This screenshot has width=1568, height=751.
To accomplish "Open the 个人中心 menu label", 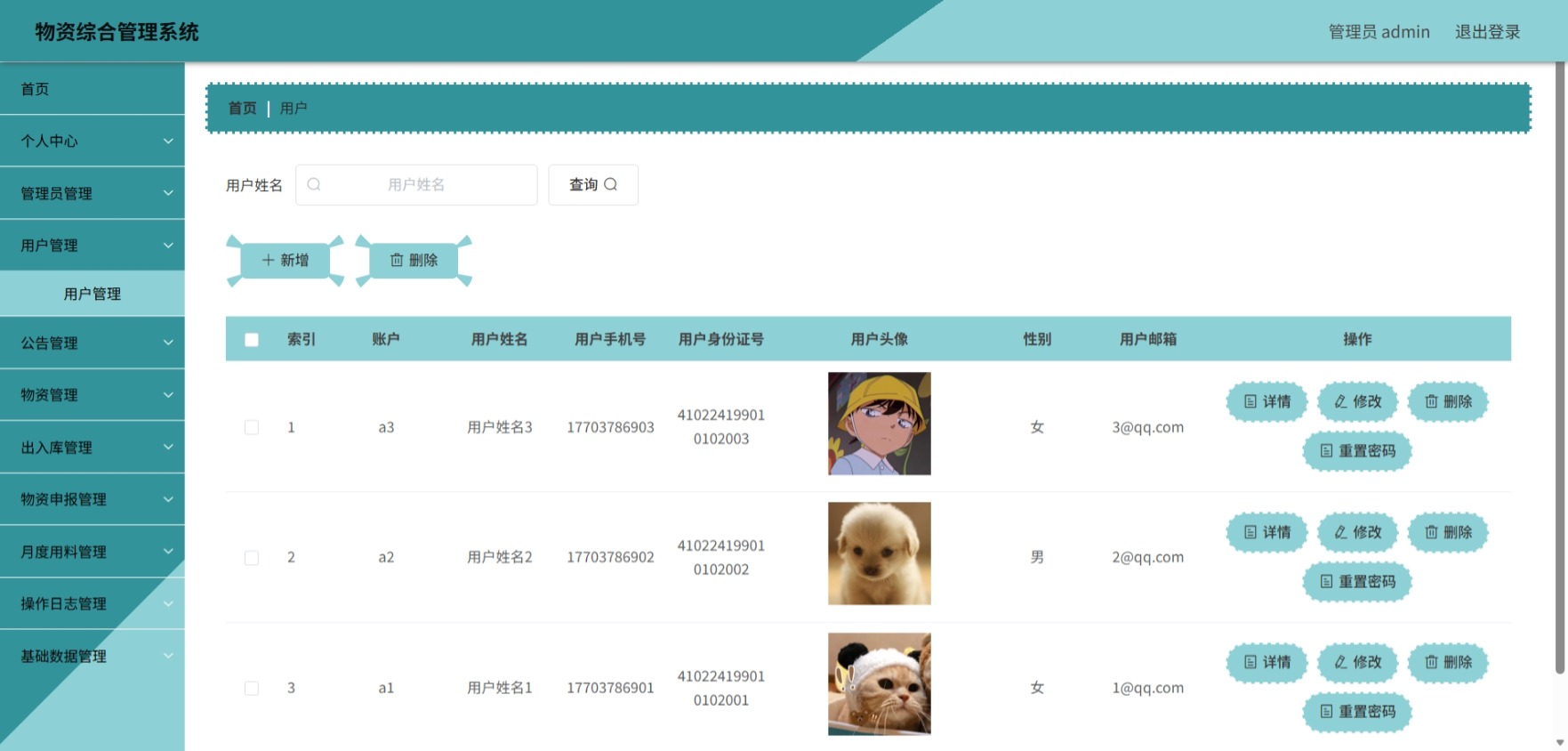I will tap(49, 141).
